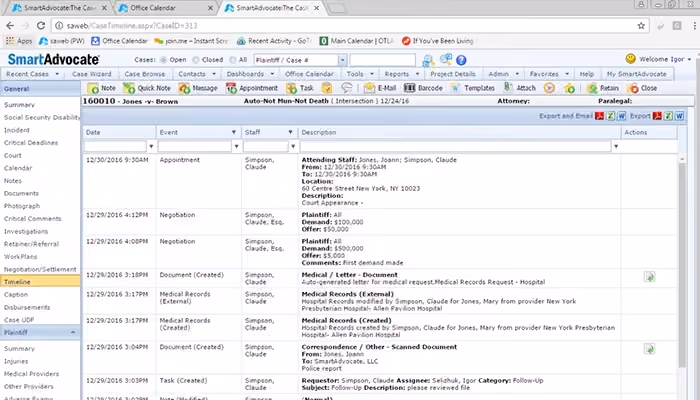Export timeline as Word

pyautogui.click(x=679, y=116)
